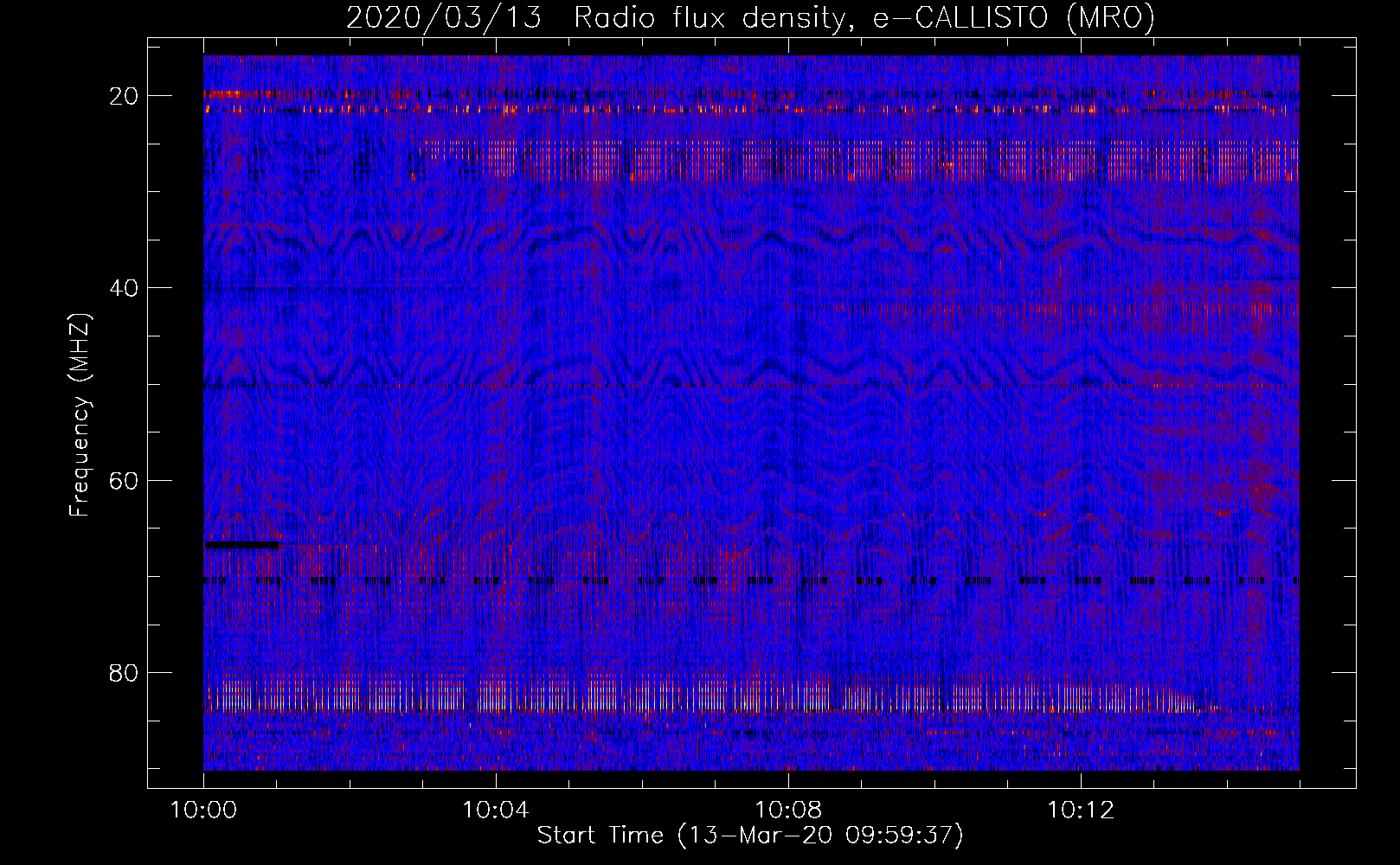Screen dimensions: 1400x865
Task: Click the '10:04' time tick label
Action: click(496, 811)
